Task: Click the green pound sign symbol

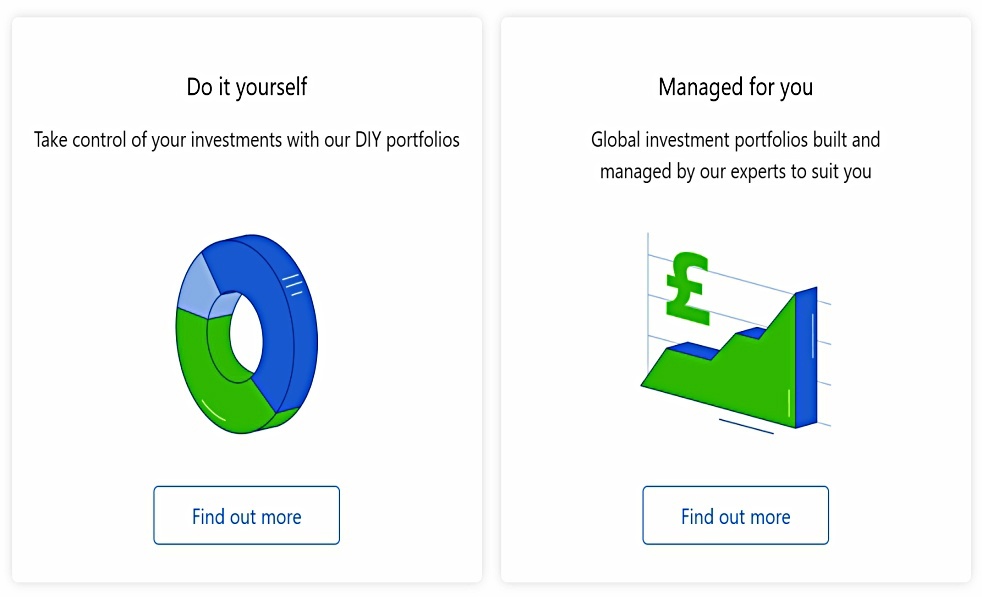Action: [688, 288]
